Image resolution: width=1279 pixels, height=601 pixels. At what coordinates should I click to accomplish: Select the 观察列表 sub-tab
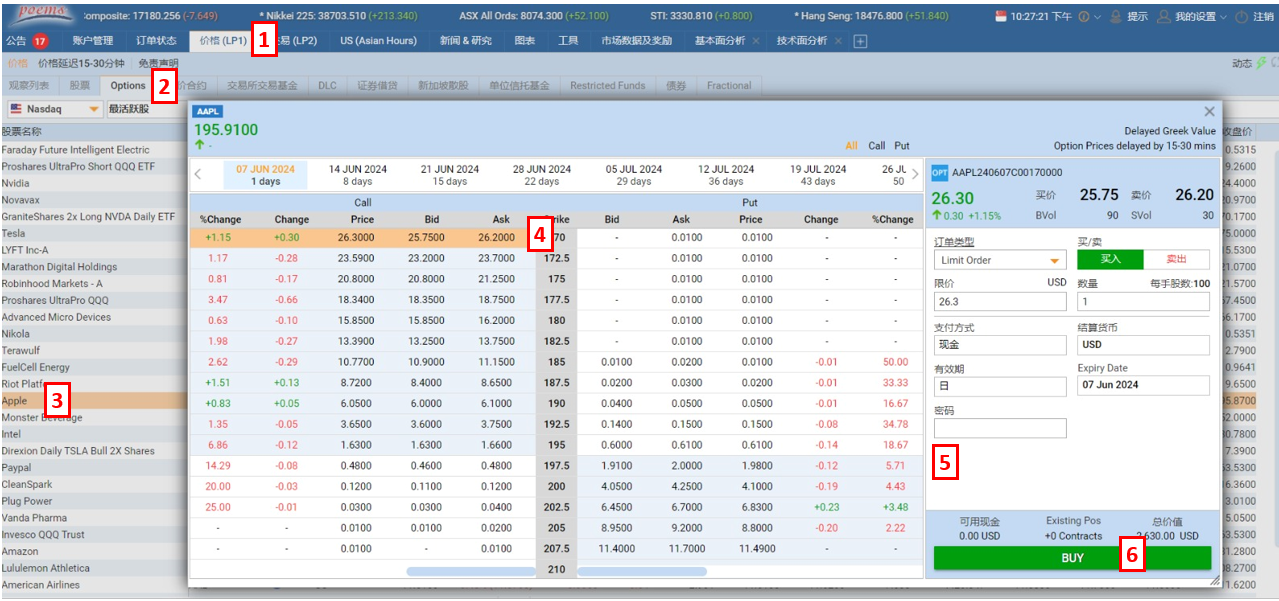[29, 86]
